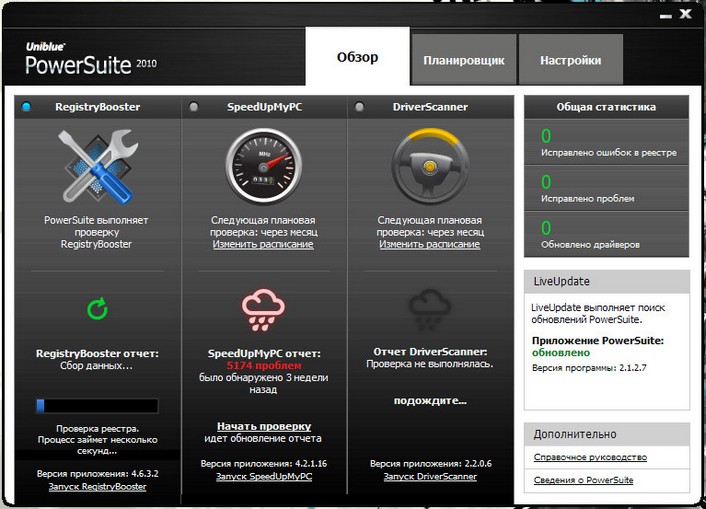
Task: Click Изменить расписание under SpeedUpMyPC
Action: pos(263,244)
